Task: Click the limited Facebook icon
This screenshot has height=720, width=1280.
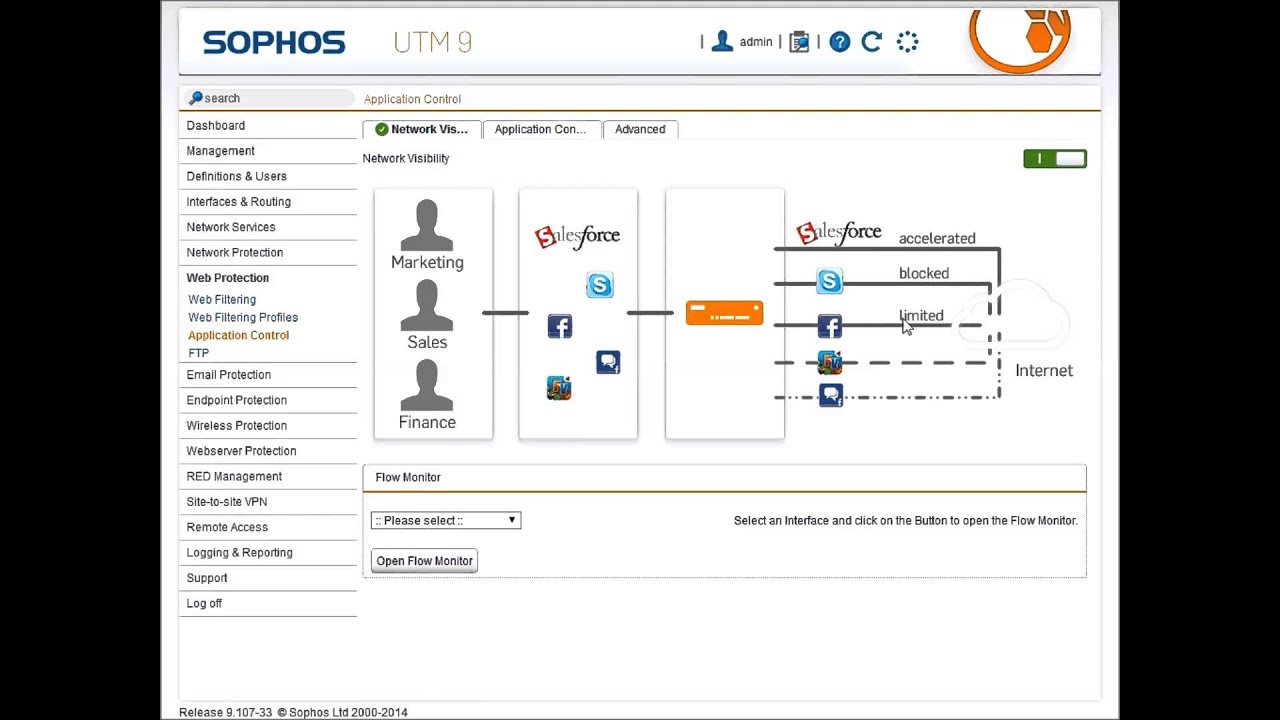Action: (830, 326)
